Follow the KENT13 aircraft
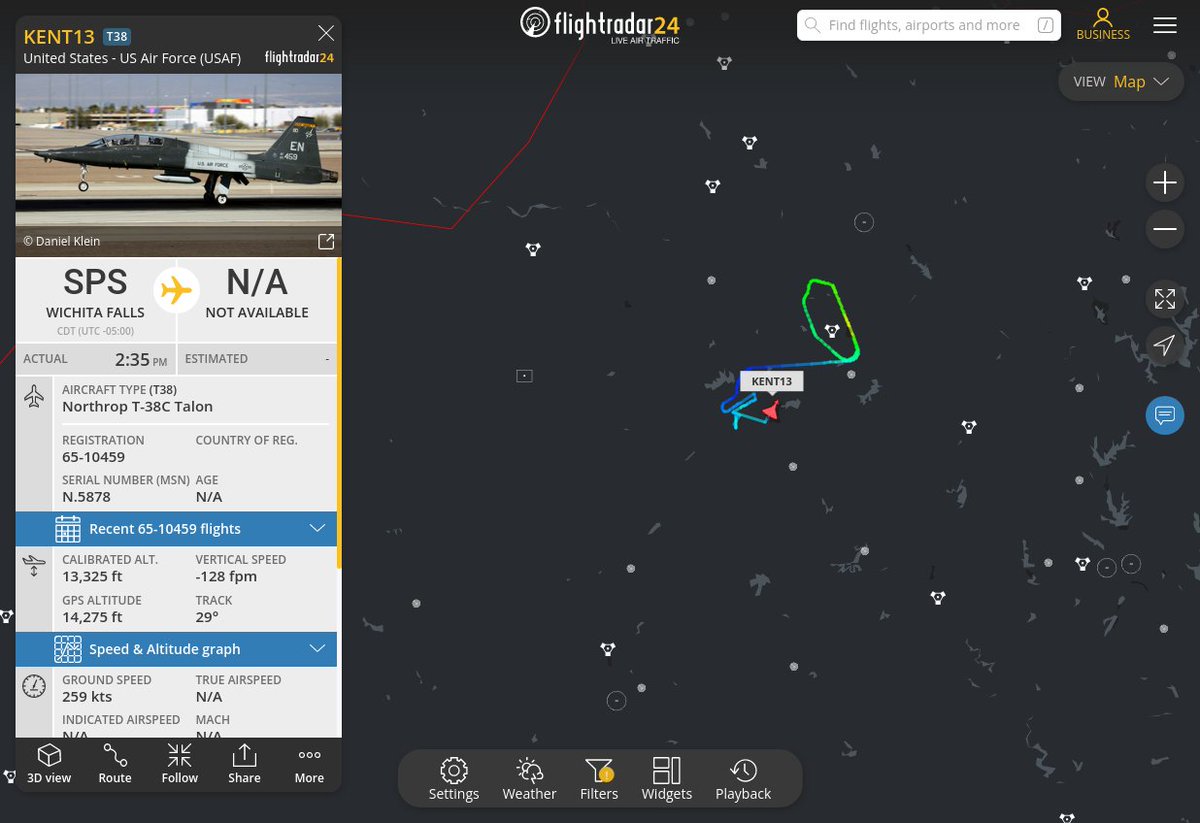Viewport: 1200px width, 823px height. pyautogui.click(x=180, y=764)
